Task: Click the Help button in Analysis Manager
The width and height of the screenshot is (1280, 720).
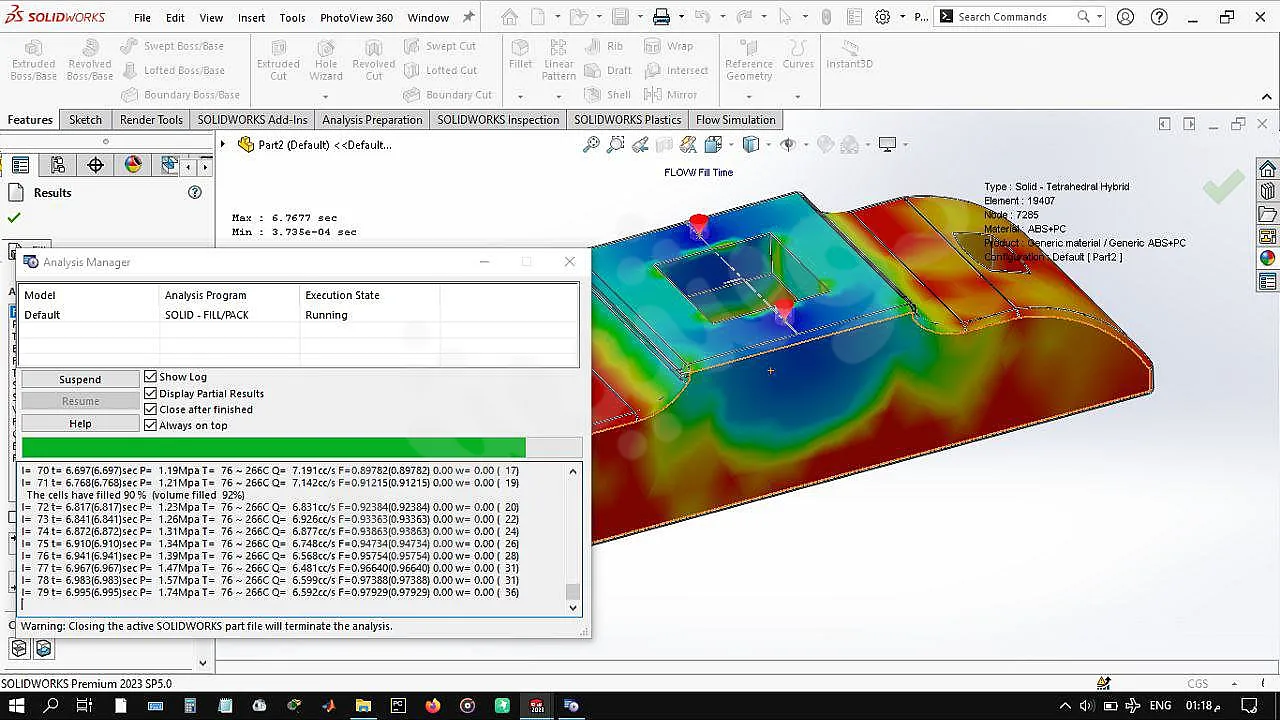Action: tap(80, 424)
